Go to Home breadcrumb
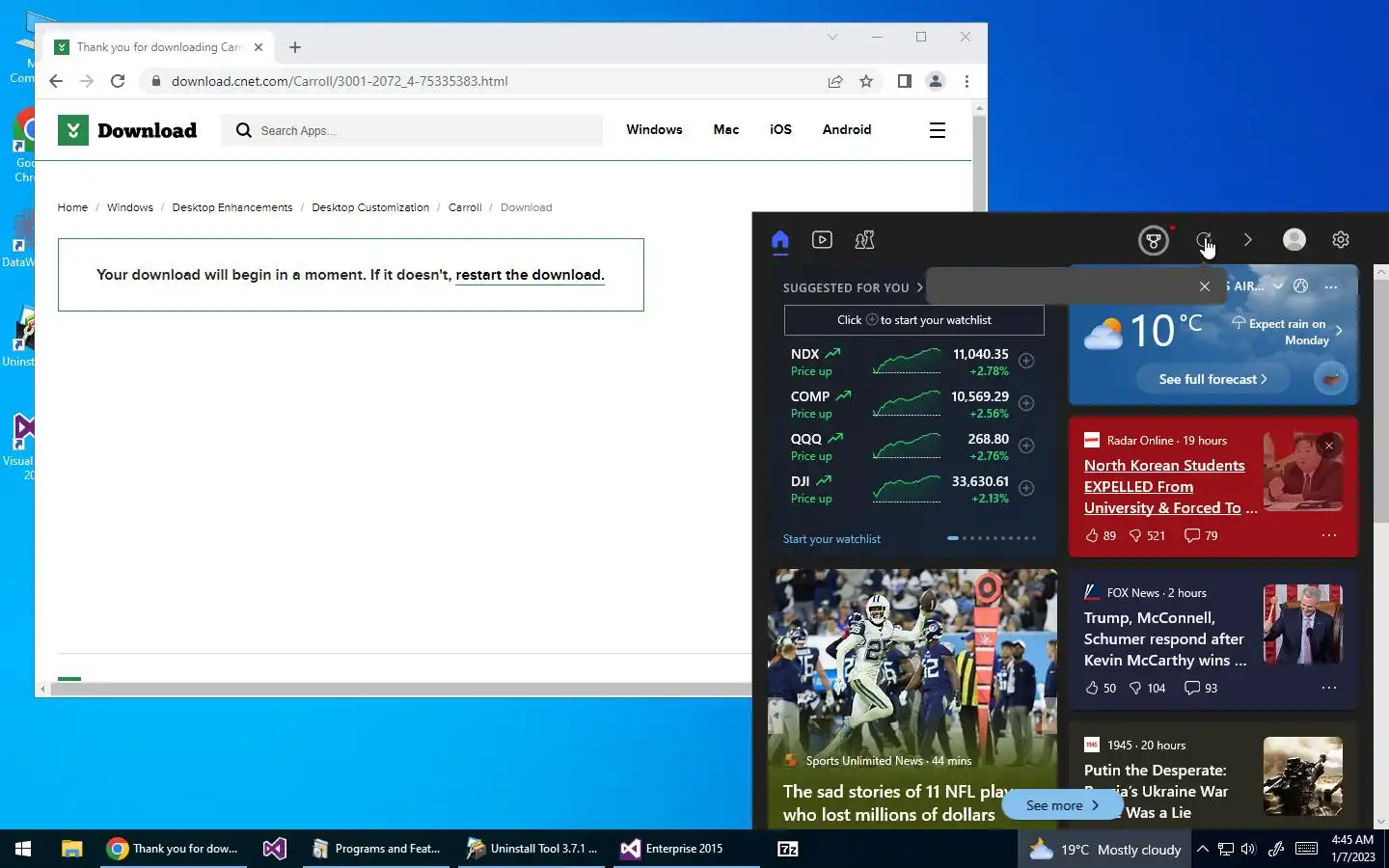 (72, 207)
